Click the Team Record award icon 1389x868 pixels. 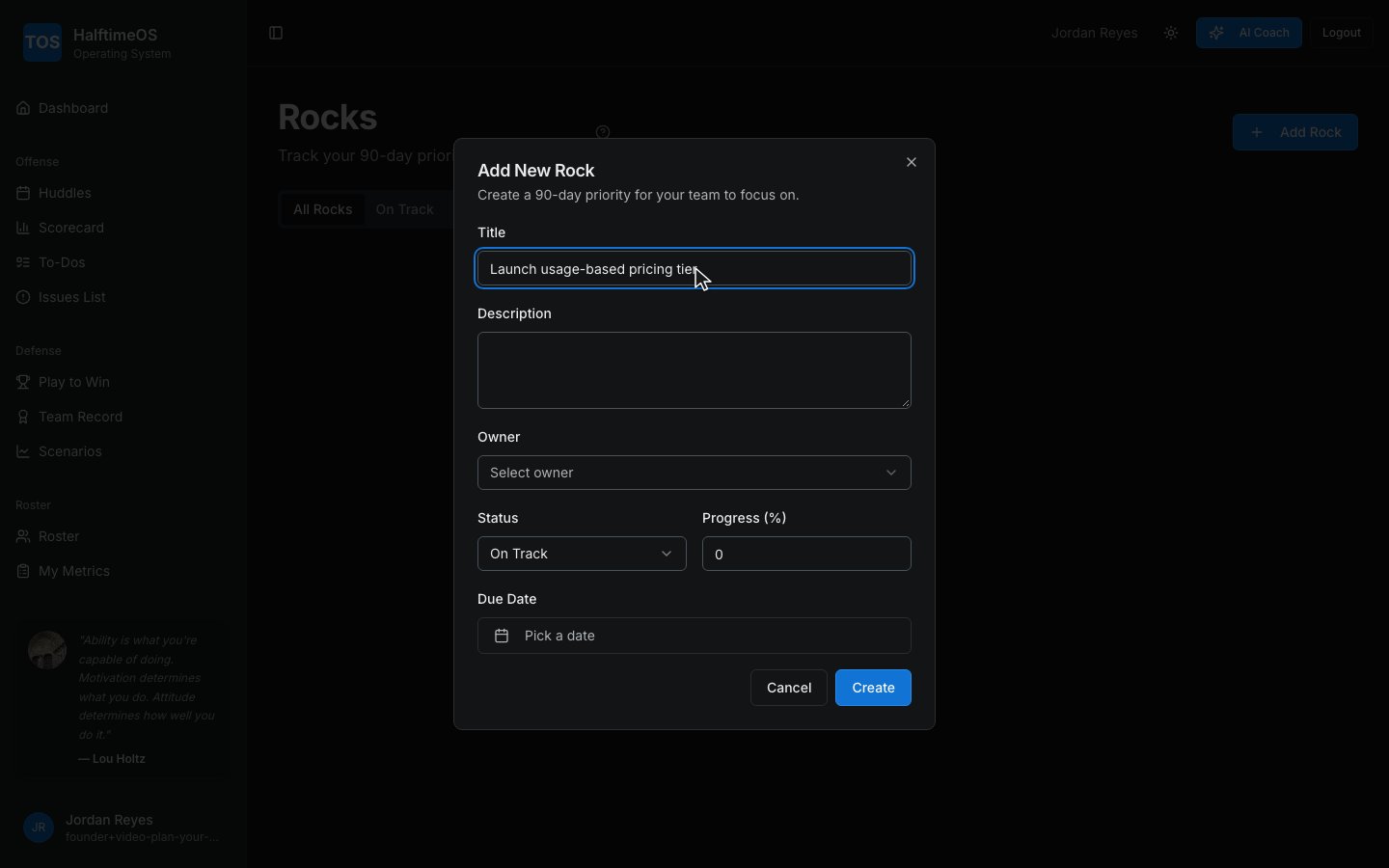[x=23, y=417]
